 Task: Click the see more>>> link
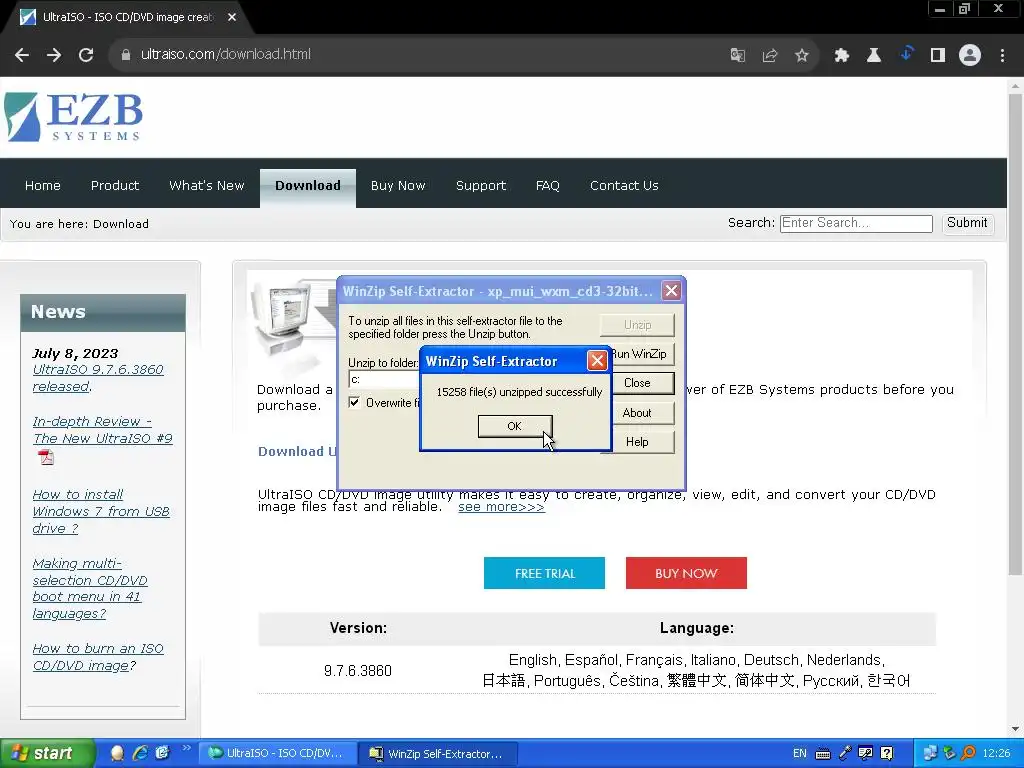point(501,507)
